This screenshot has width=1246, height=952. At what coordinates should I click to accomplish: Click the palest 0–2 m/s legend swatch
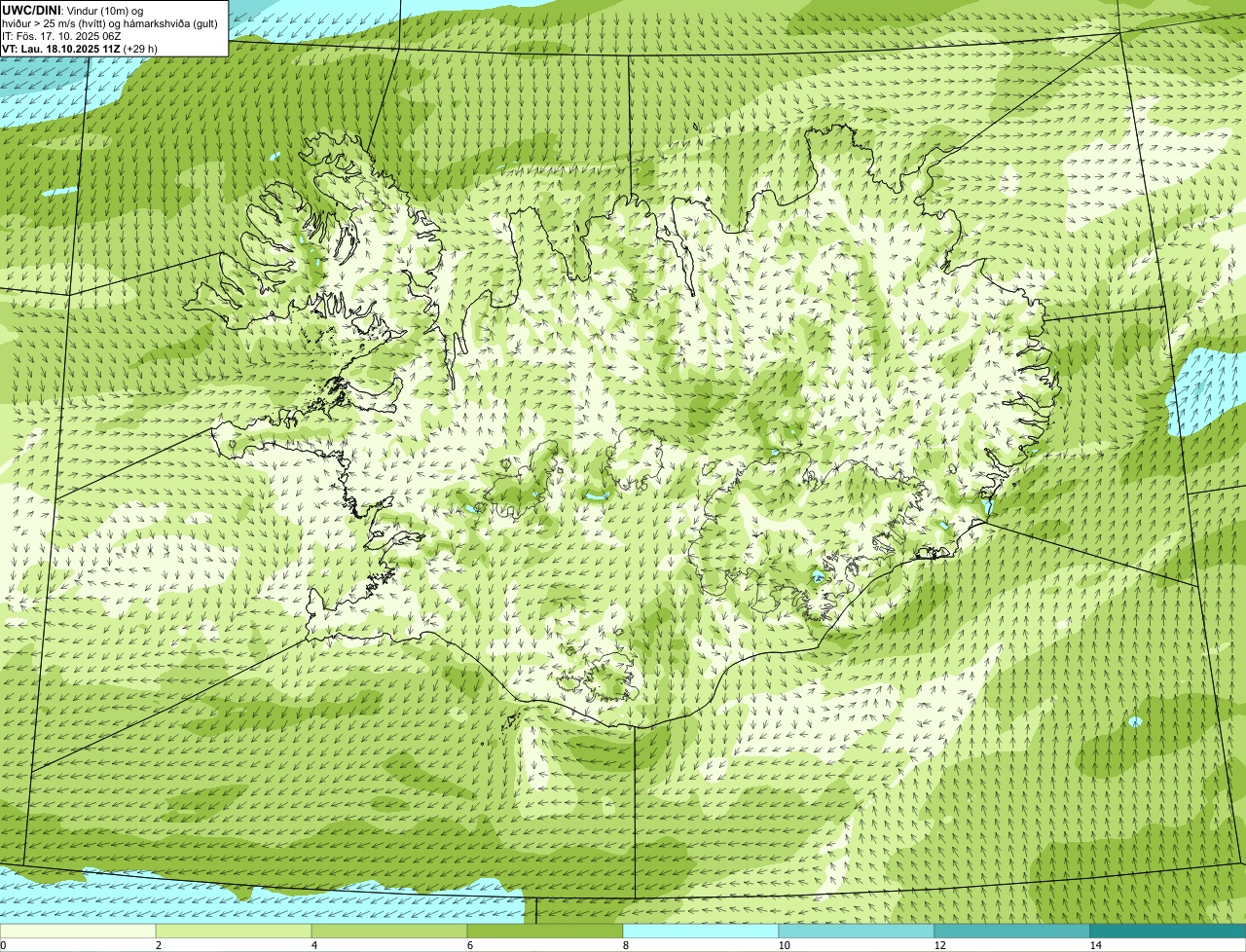pos(78,932)
